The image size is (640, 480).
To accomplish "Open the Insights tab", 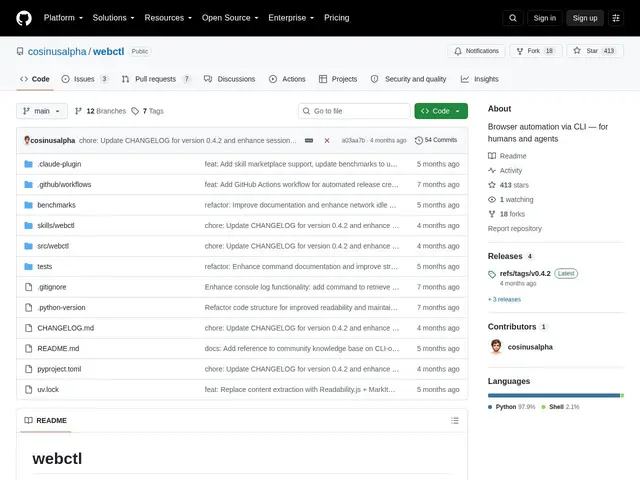I will coord(480,79).
